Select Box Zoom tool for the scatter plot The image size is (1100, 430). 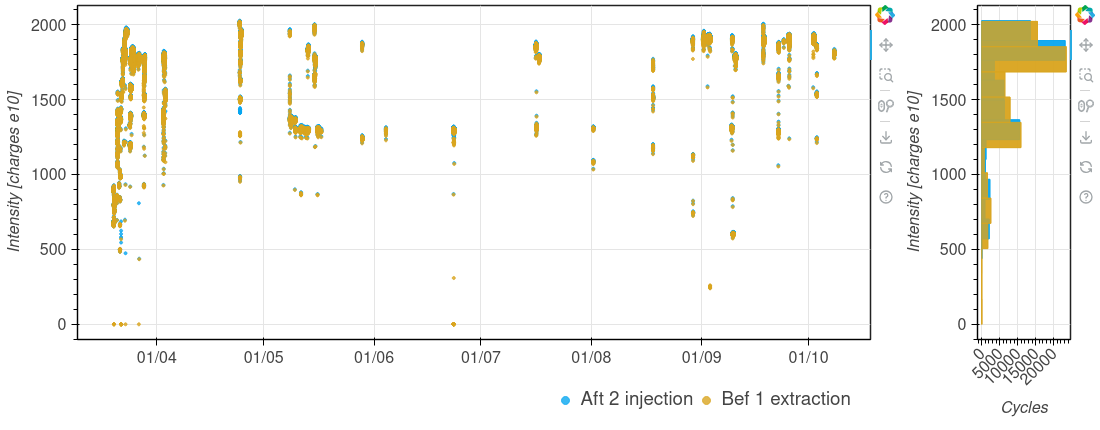pos(885,75)
